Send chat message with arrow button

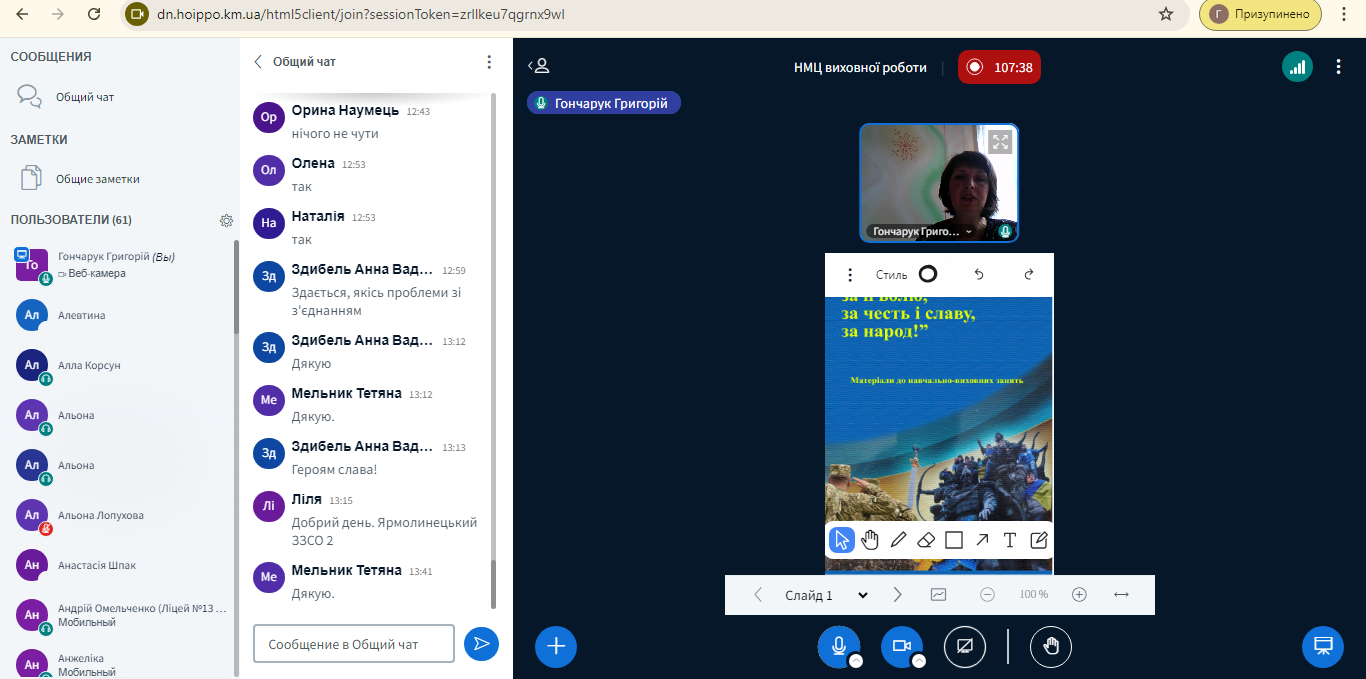click(481, 644)
